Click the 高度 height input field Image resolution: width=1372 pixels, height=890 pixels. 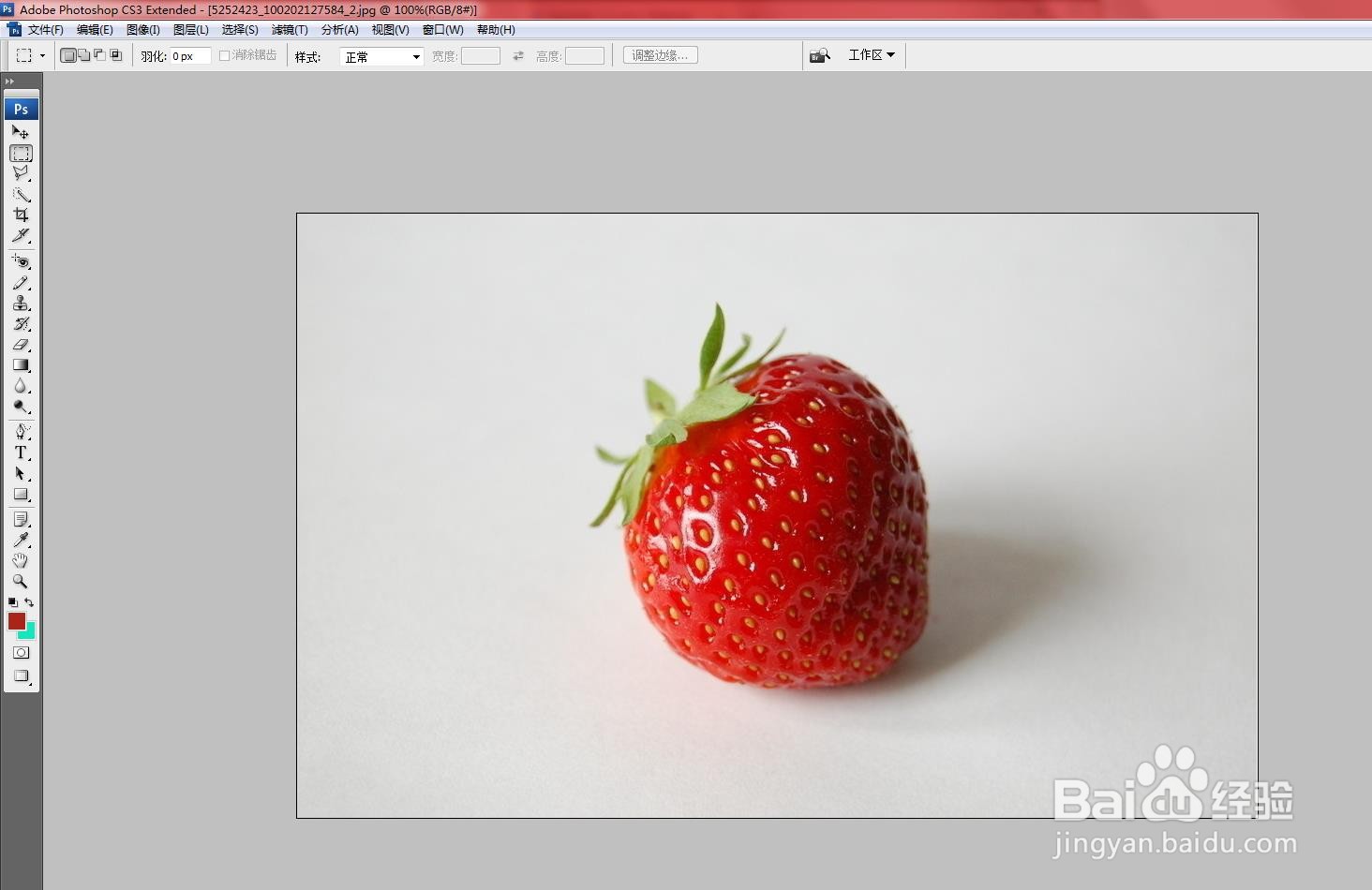[x=585, y=56]
